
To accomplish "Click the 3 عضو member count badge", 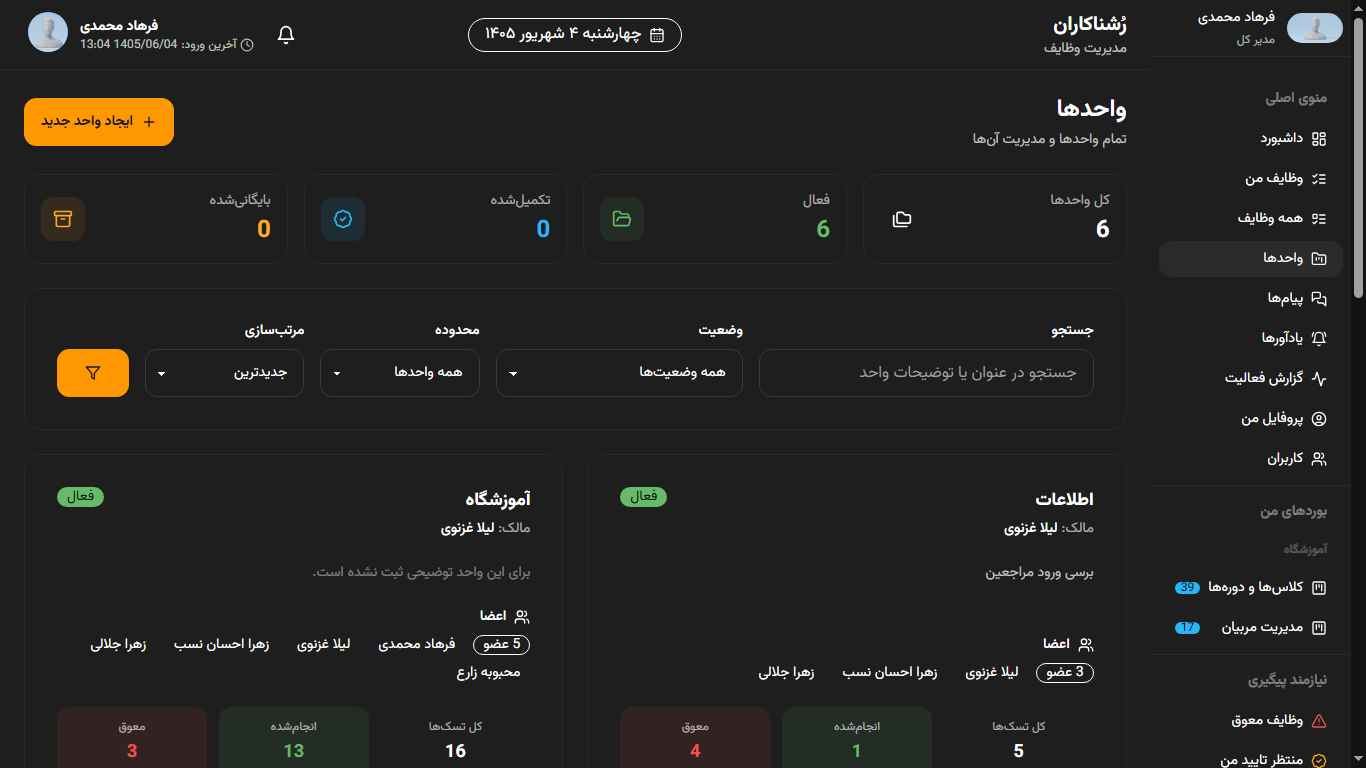I will pyautogui.click(x=1065, y=672).
